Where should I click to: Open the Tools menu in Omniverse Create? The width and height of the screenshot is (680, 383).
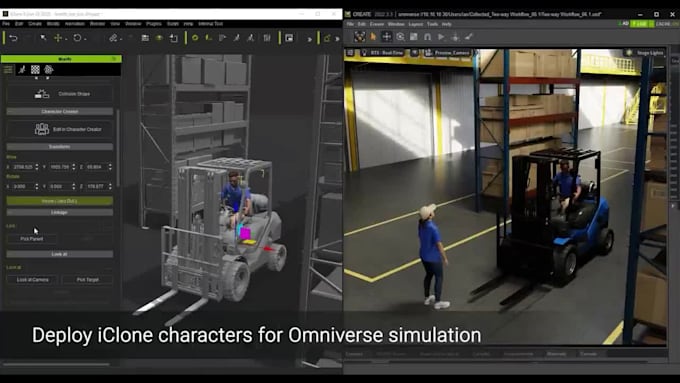(432, 24)
